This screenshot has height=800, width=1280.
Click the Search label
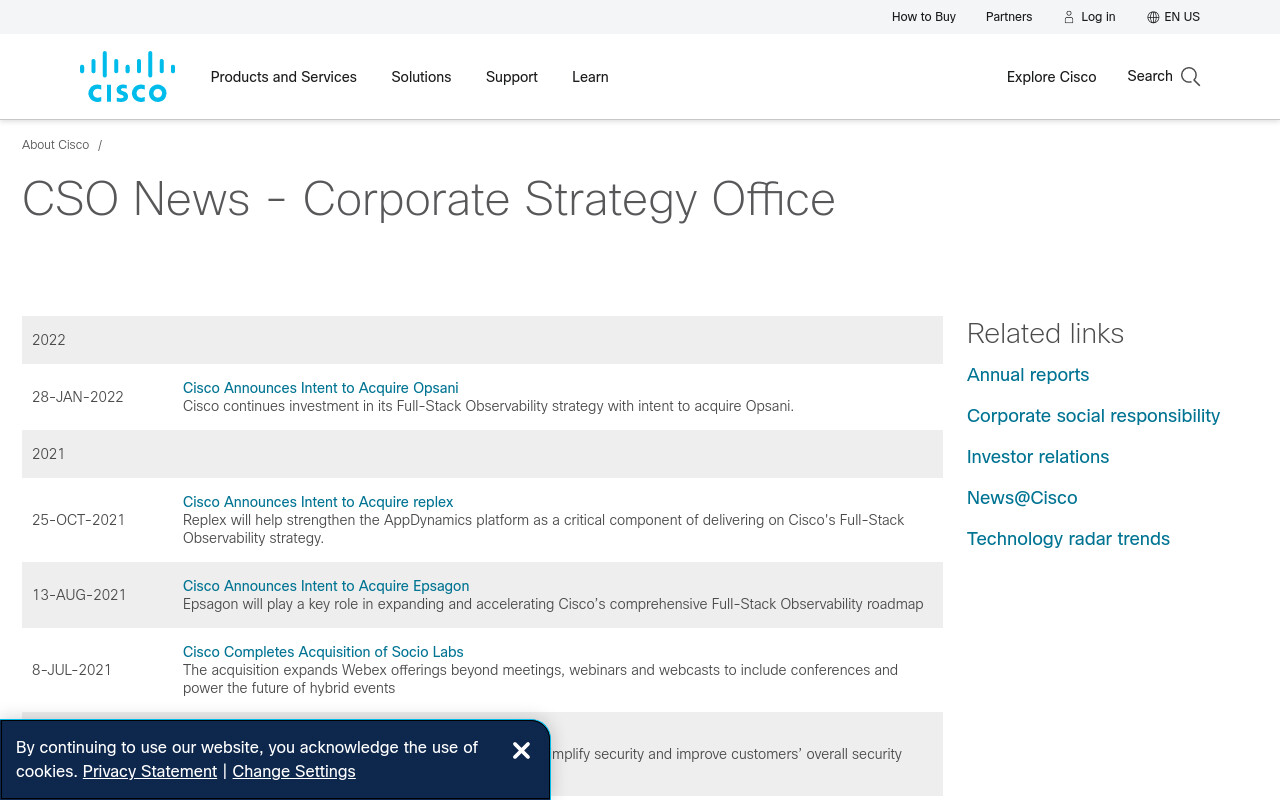pyautogui.click(x=1150, y=76)
